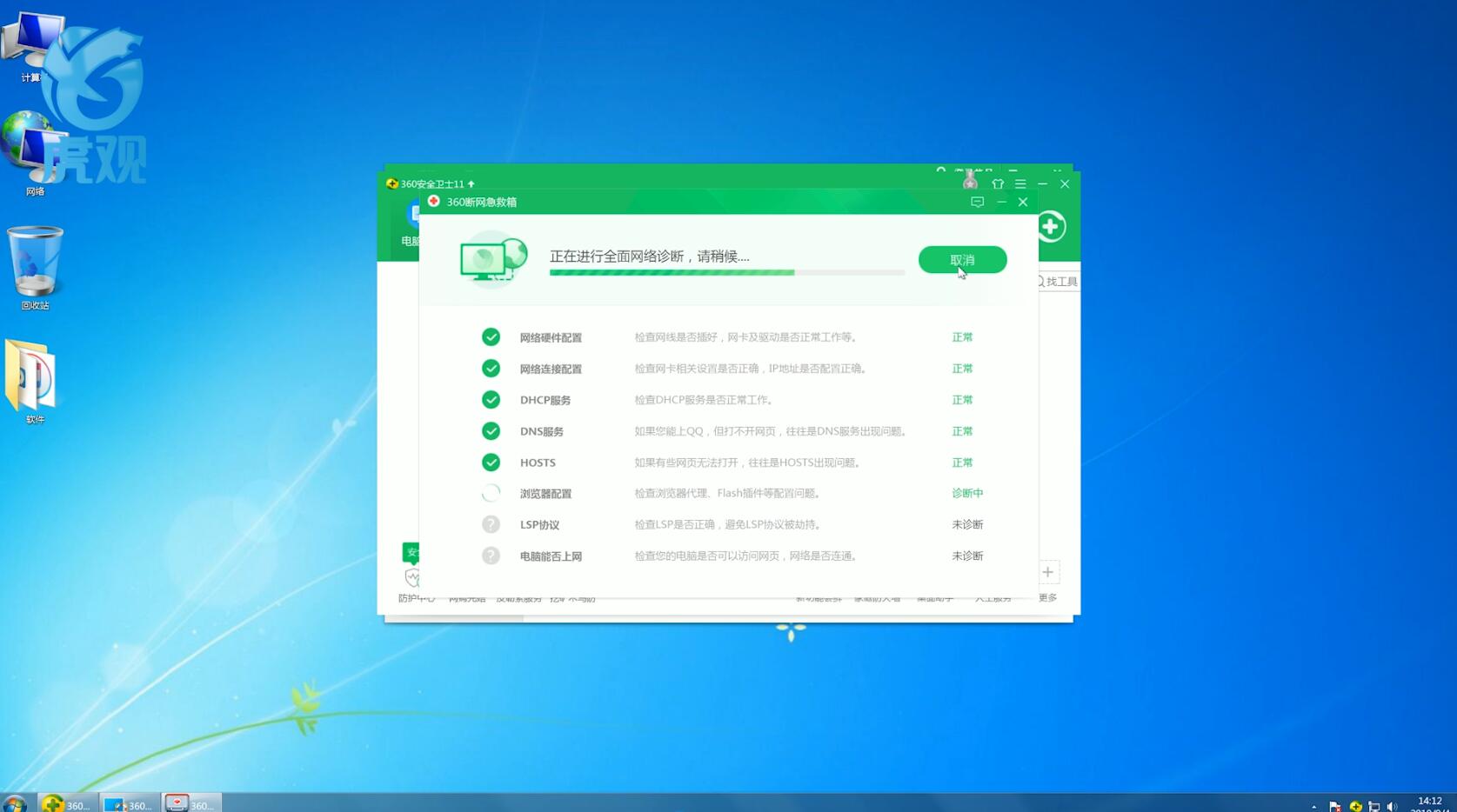Click the dashed plus add-tool button
This screenshot has width=1457, height=812.
click(1047, 572)
